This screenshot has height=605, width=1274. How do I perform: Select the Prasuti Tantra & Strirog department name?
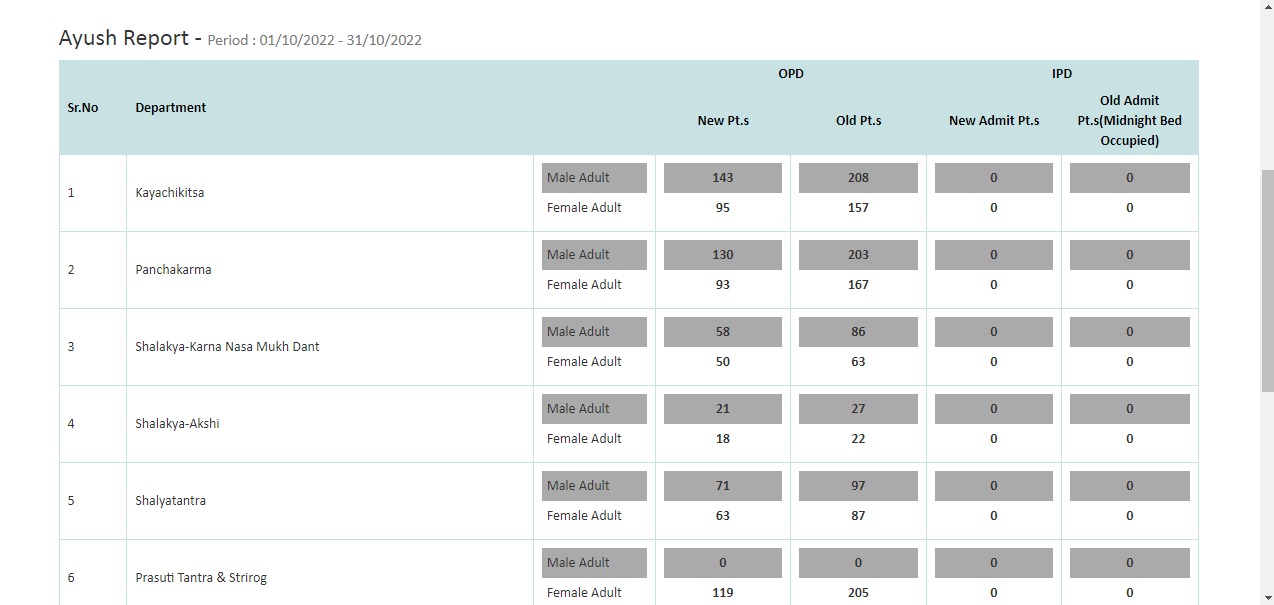(x=201, y=578)
